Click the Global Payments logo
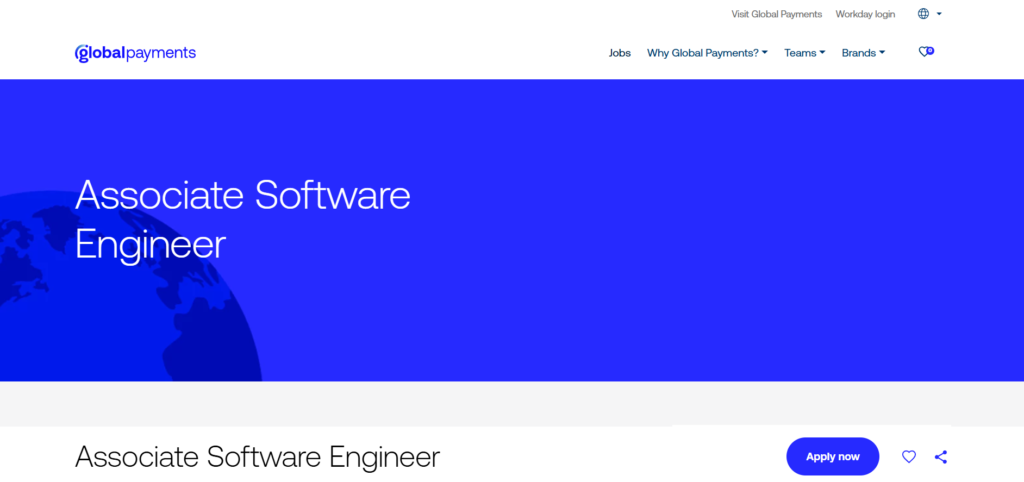Screen dimensions: 1024x482 click(135, 53)
